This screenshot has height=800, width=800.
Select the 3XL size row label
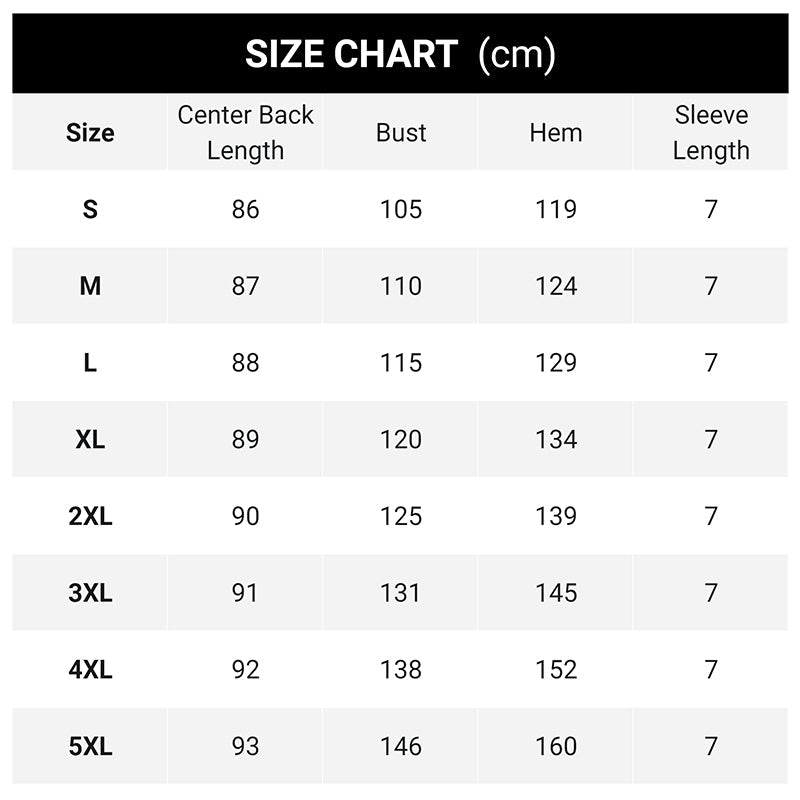tap(90, 593)
